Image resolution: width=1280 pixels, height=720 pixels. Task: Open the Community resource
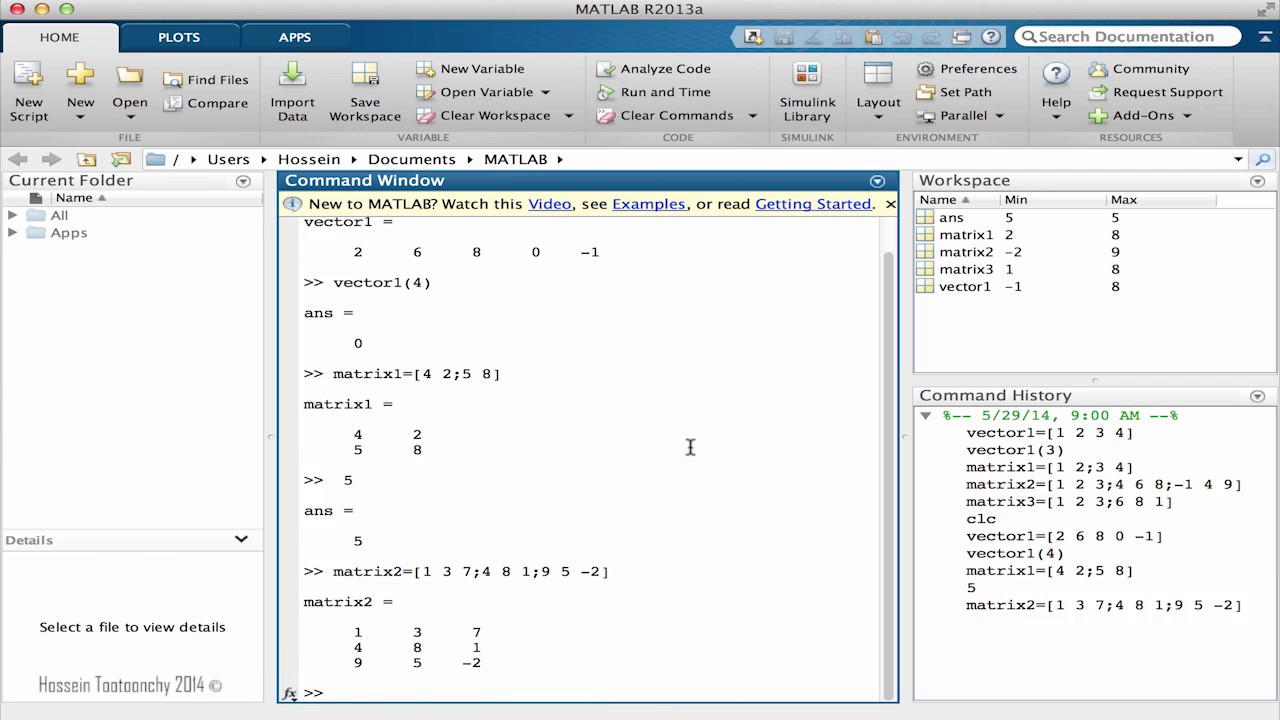pyautogui.click(x=1139, y=69)
